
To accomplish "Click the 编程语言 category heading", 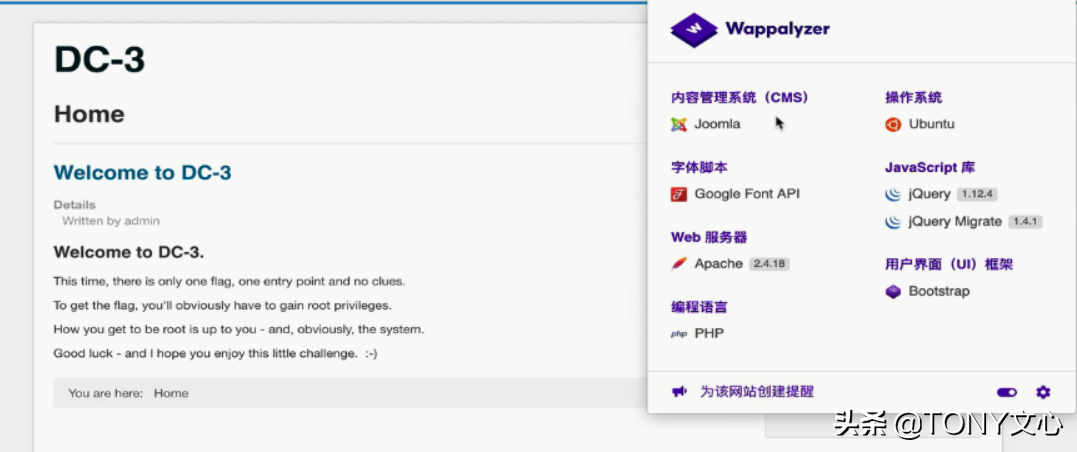I will point(699,307).
